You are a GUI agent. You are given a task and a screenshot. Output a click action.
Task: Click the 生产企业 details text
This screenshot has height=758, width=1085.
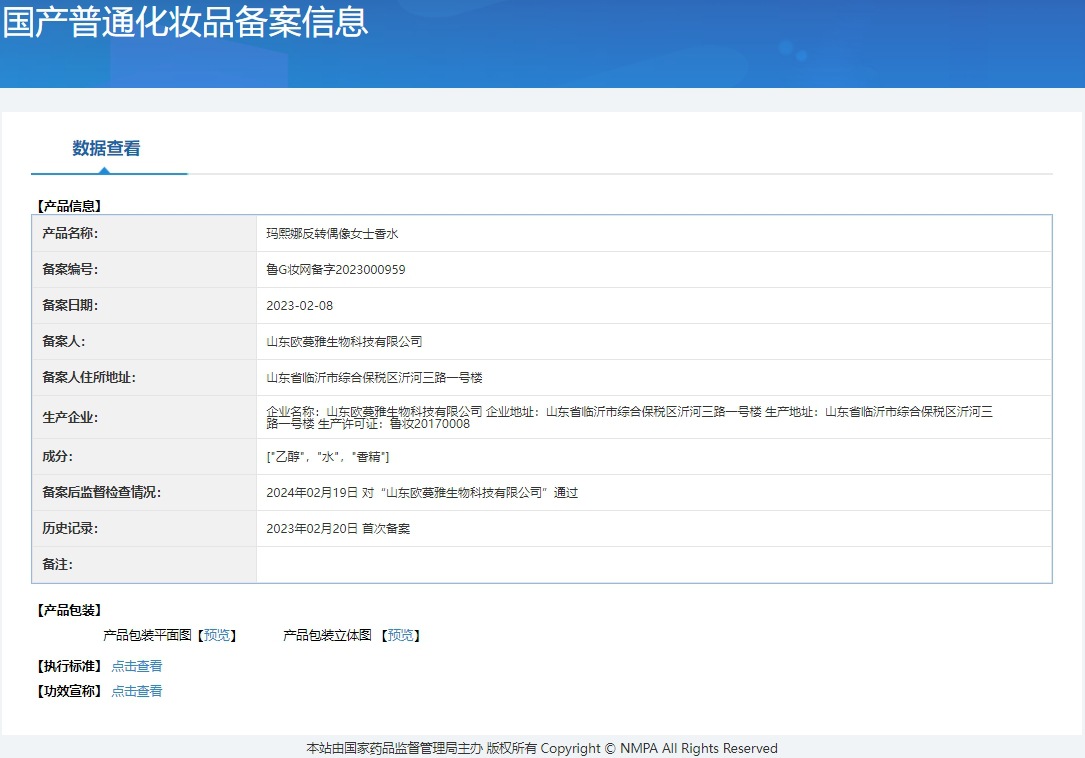click(630, 417)
